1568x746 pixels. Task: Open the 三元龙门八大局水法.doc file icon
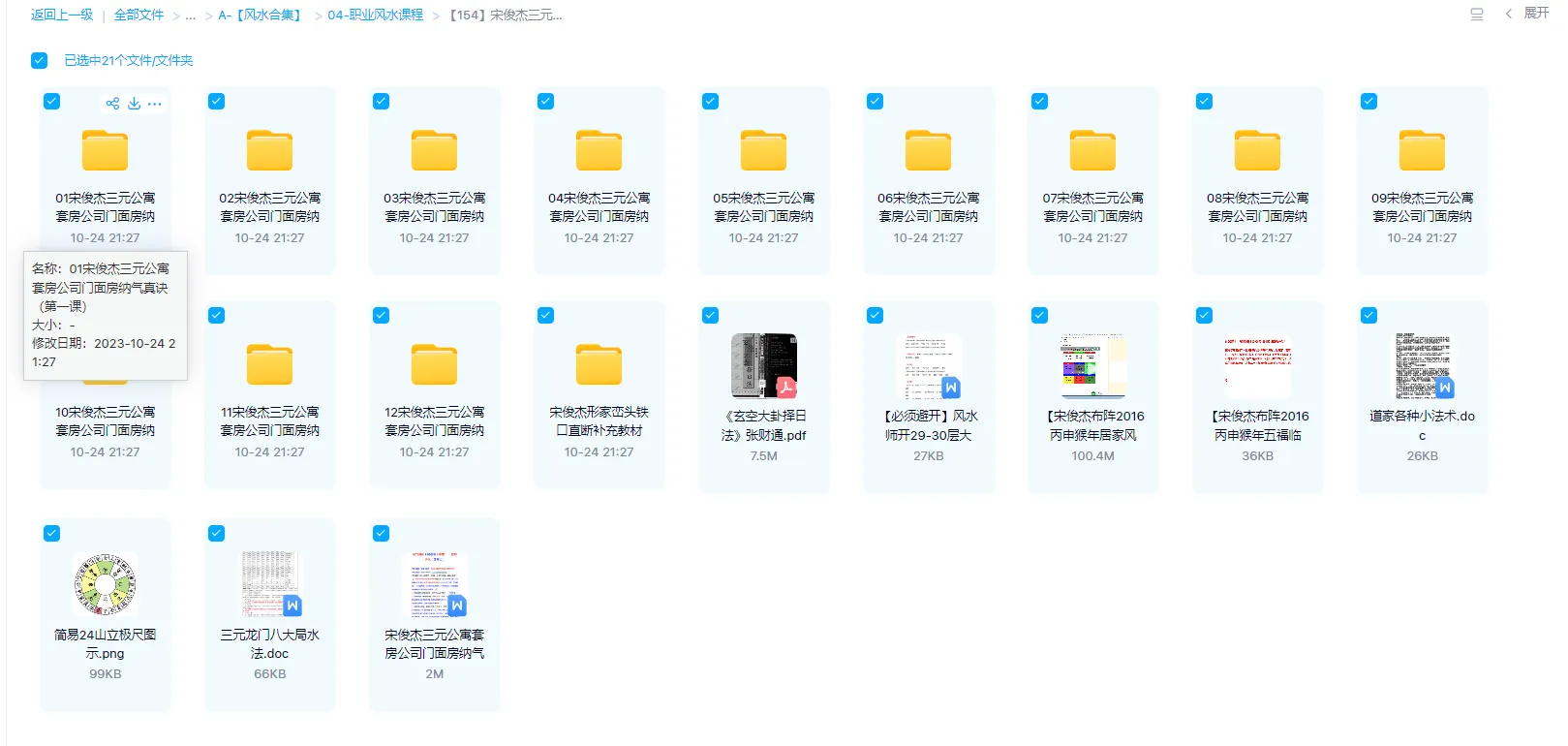(x=270, y=584)
